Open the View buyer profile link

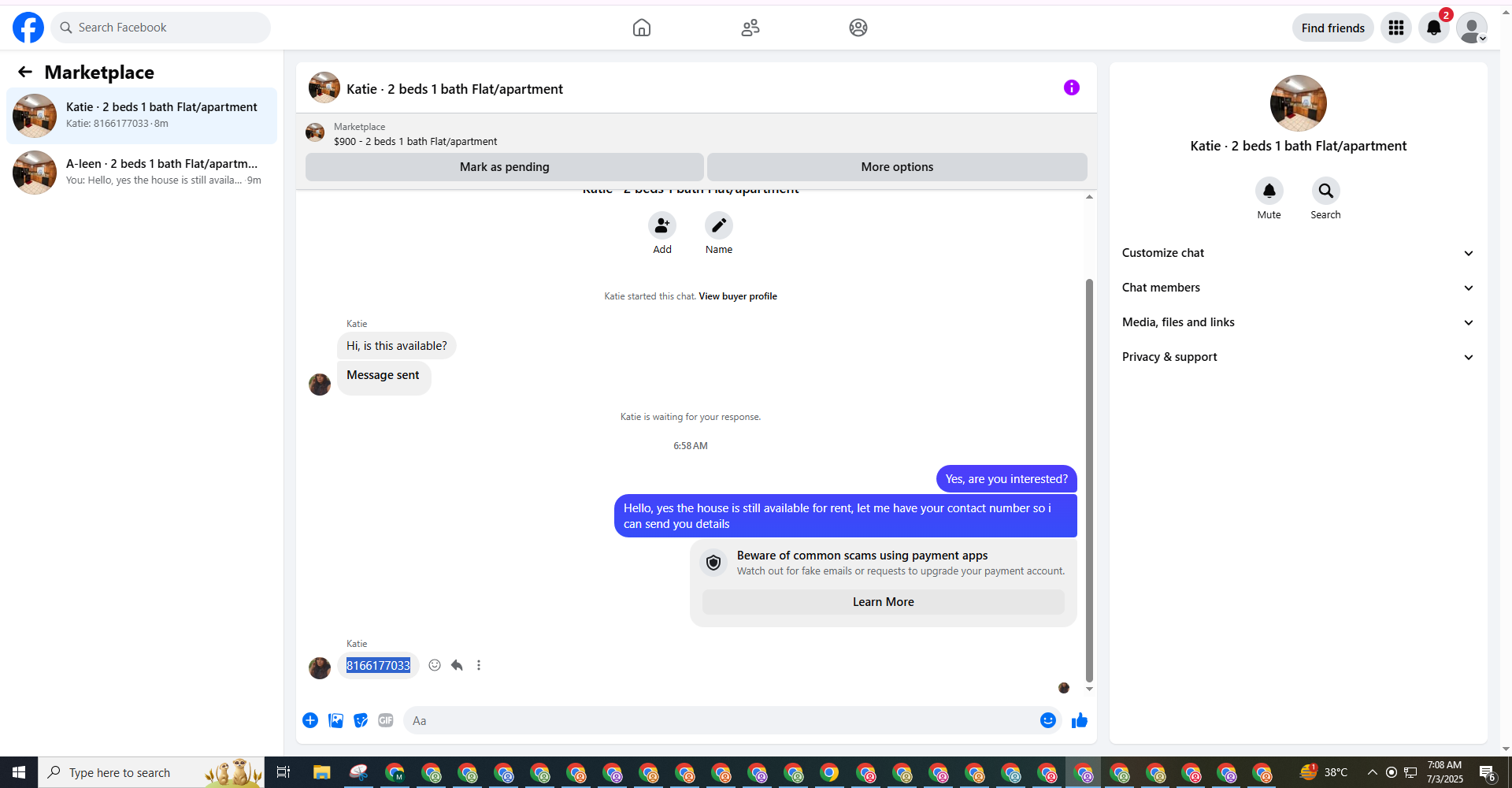click(738, 296)
